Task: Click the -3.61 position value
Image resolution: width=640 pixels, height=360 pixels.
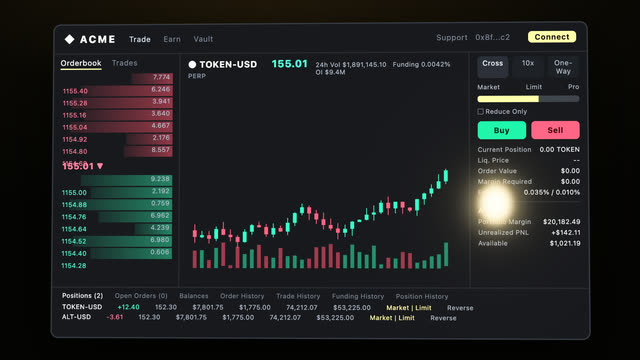Action: pyautogui.click(x=115, y=317)
